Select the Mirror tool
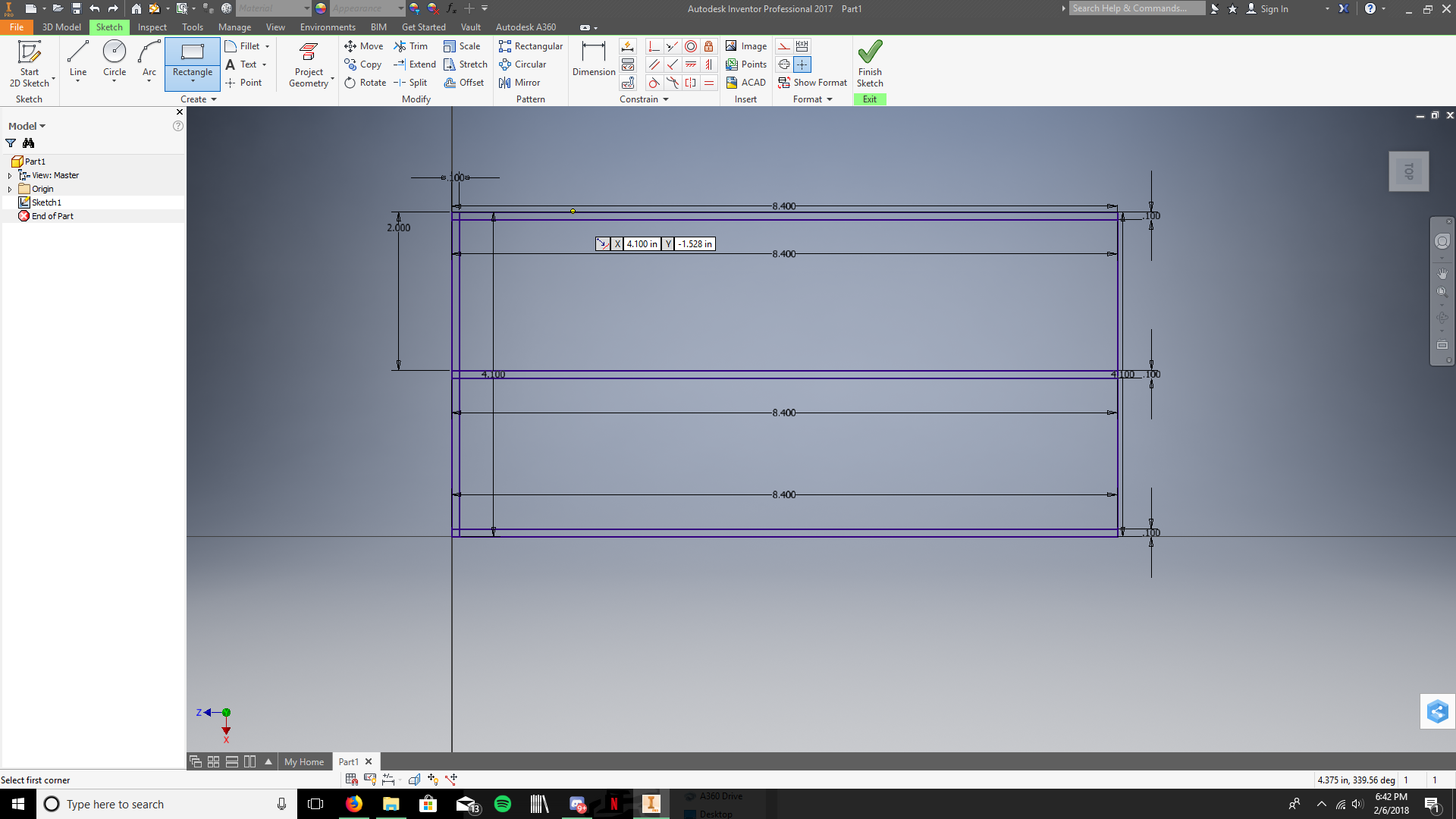 tap(521, 82)
